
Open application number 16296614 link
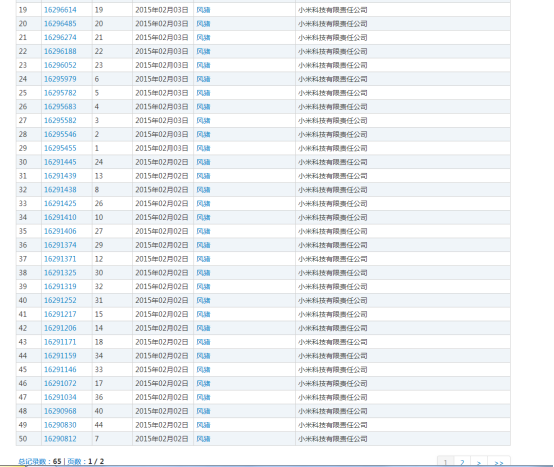[x=60, y=10]
